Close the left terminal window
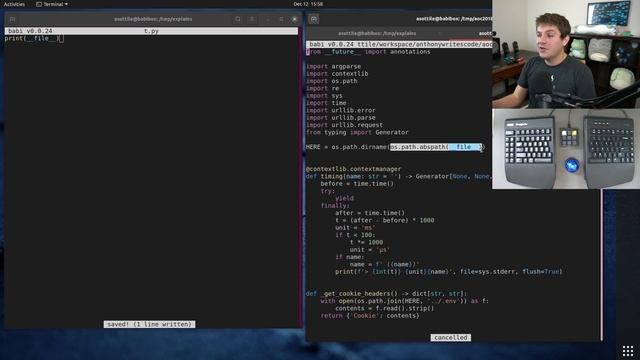 point(295,19)
